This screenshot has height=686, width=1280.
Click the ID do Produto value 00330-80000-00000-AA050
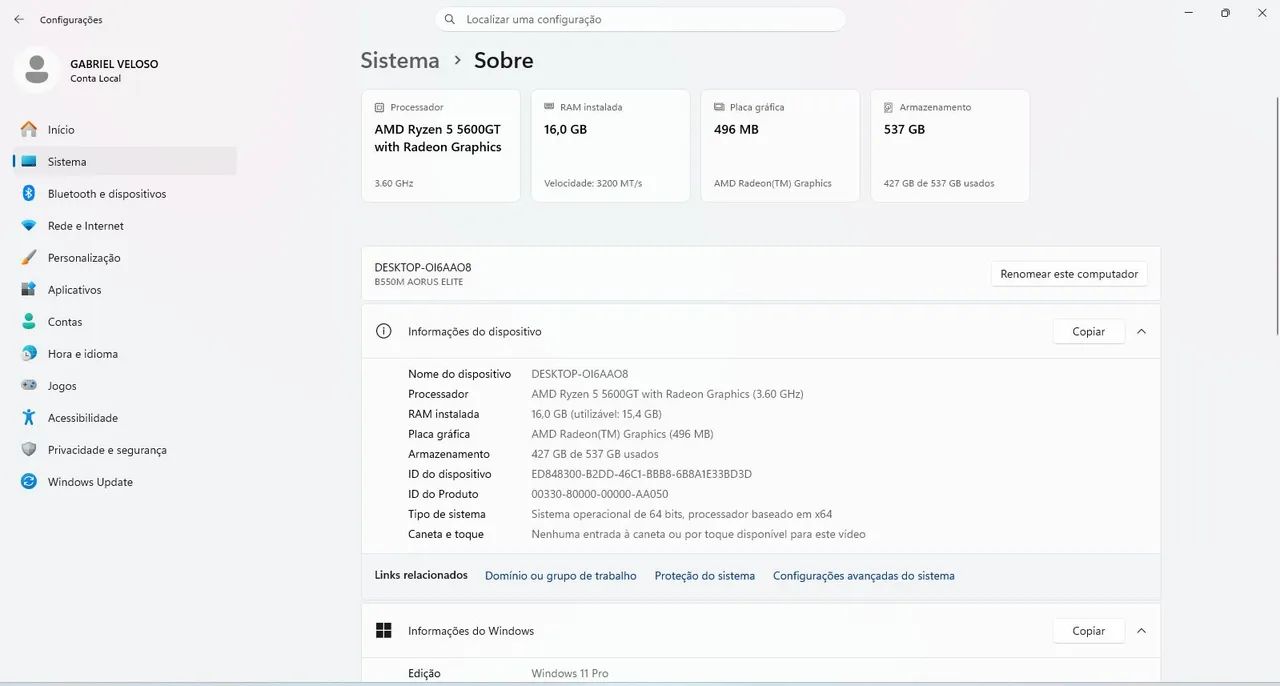(x=599, y=494)
